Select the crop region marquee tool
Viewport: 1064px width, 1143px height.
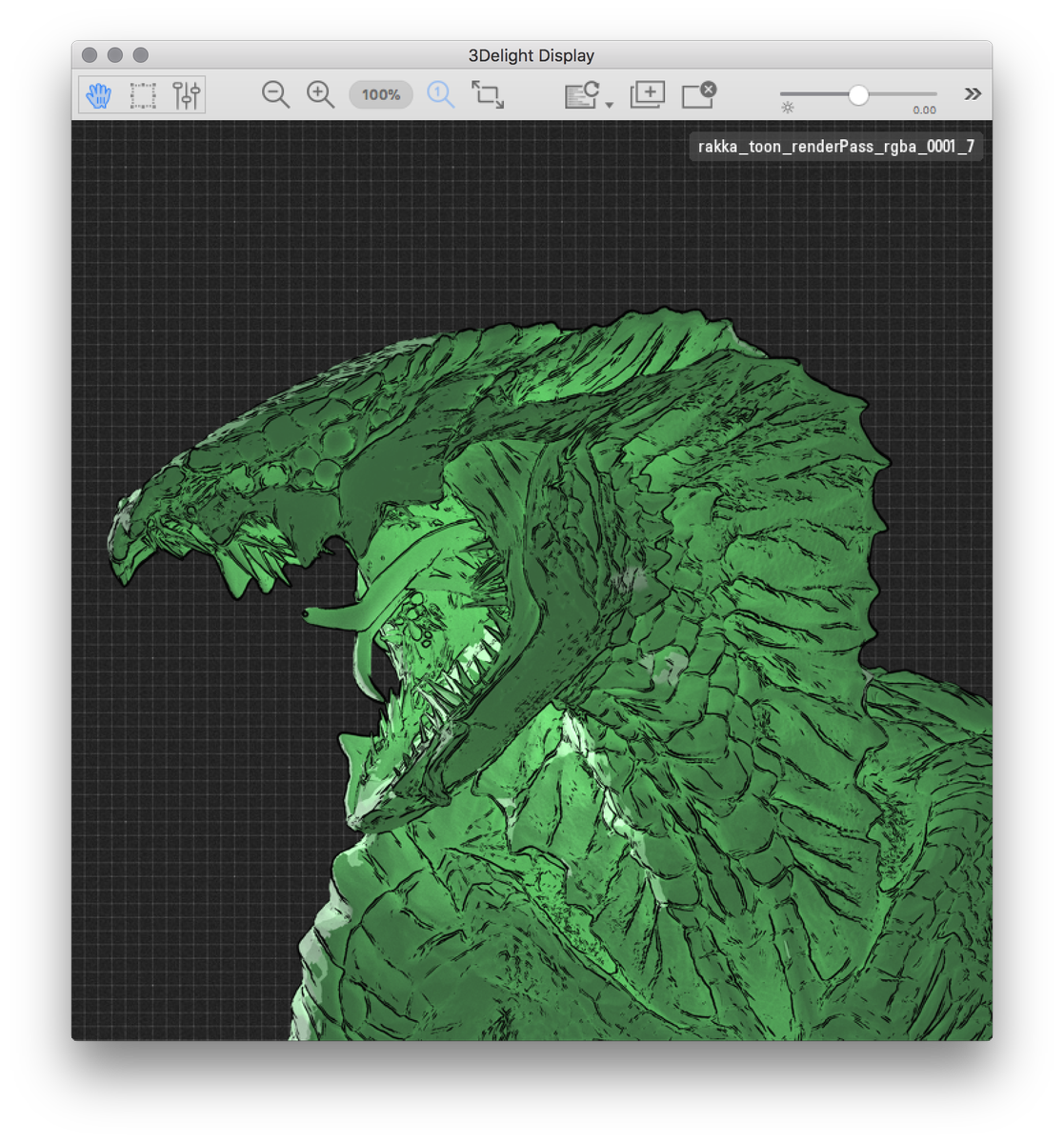143,94
